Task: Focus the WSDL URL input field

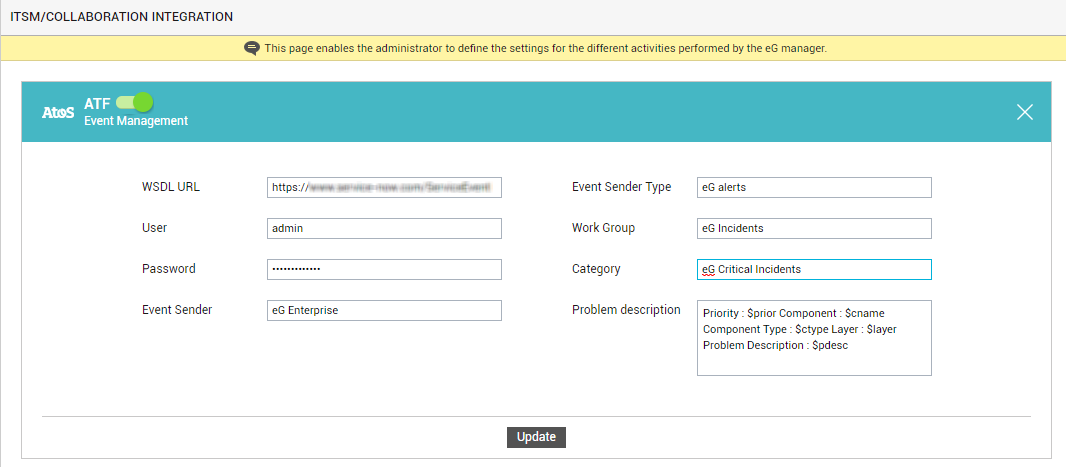Action: coord(384,188)
